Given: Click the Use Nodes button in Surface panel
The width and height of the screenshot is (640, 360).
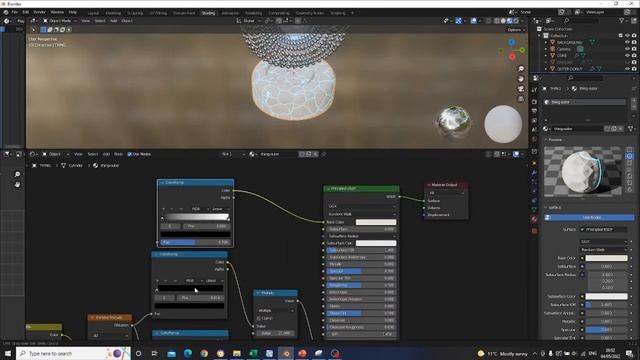Looking at the screenshot, I should pos(590,218).
